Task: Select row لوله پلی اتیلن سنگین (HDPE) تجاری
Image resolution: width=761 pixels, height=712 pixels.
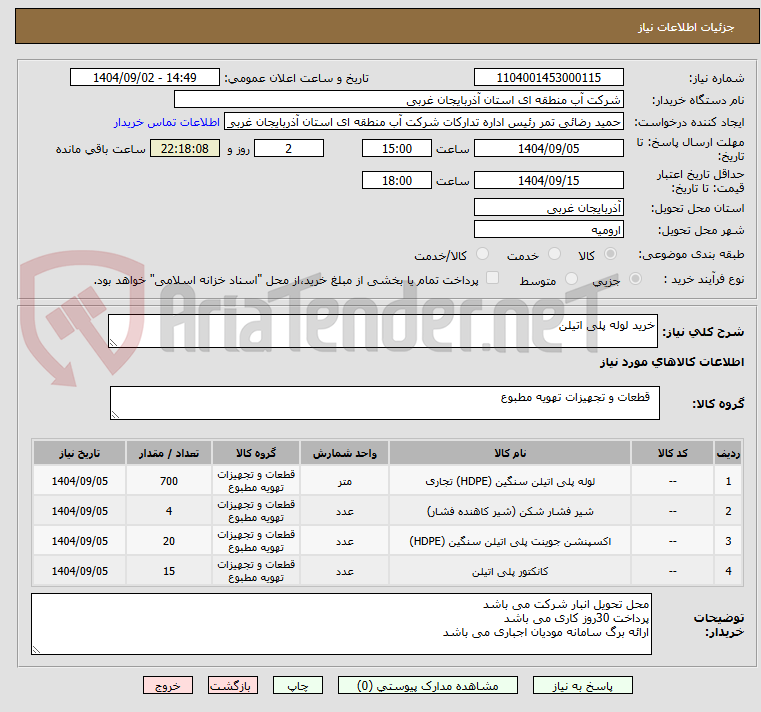Action: [x=388, y=481]
